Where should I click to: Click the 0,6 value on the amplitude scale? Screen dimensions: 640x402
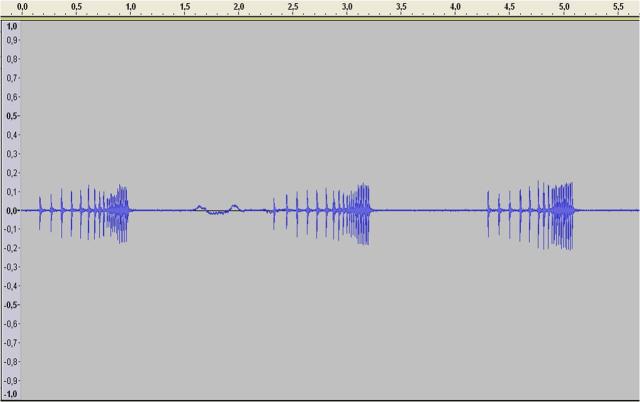[x=12, y=97]
